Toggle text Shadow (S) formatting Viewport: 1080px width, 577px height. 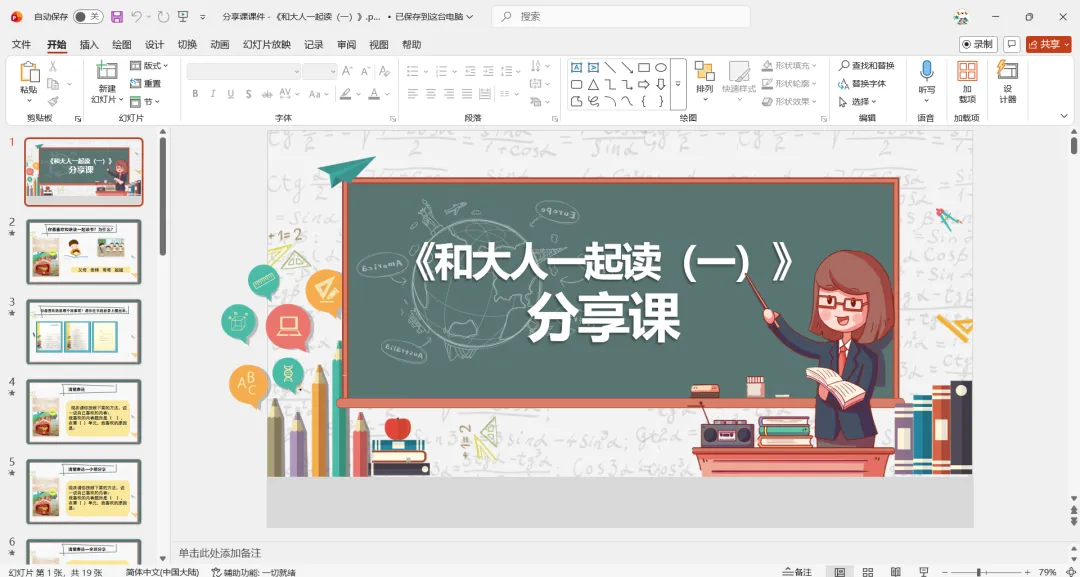[248, 94]
